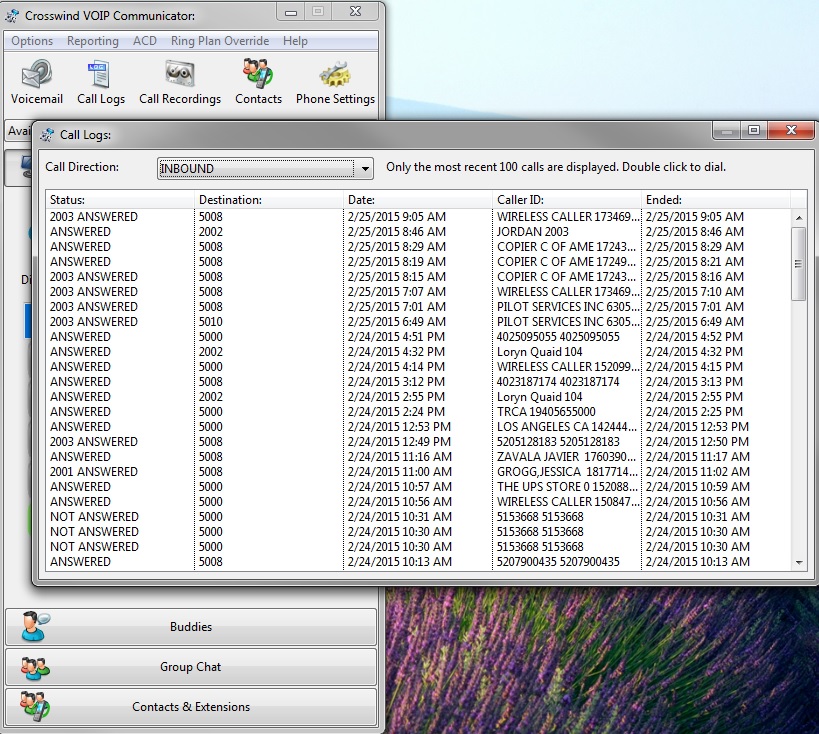Click the Group Chat panel icon

pyautogui.click(x=36, y=667)
